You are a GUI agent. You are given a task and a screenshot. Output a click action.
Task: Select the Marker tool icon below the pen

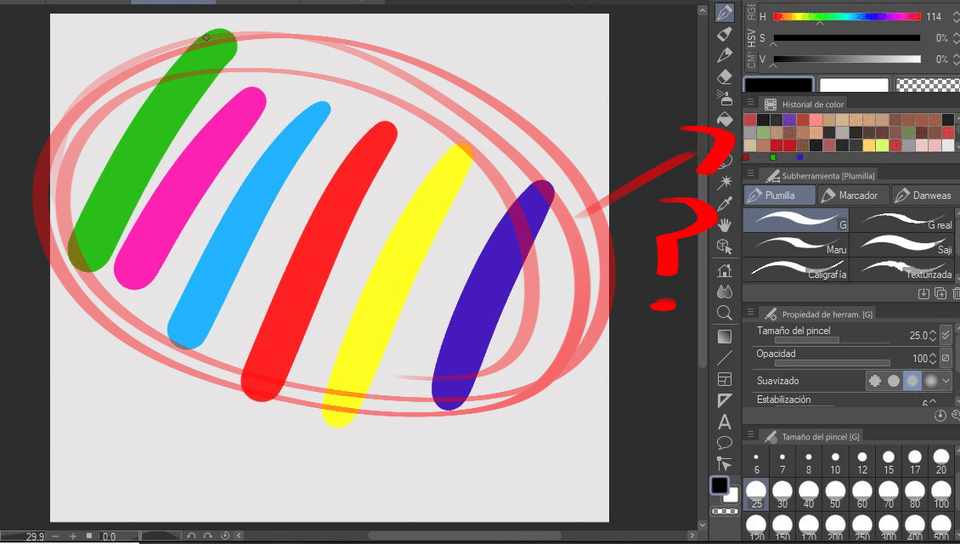pyautogui.click(x=724, y=34)
